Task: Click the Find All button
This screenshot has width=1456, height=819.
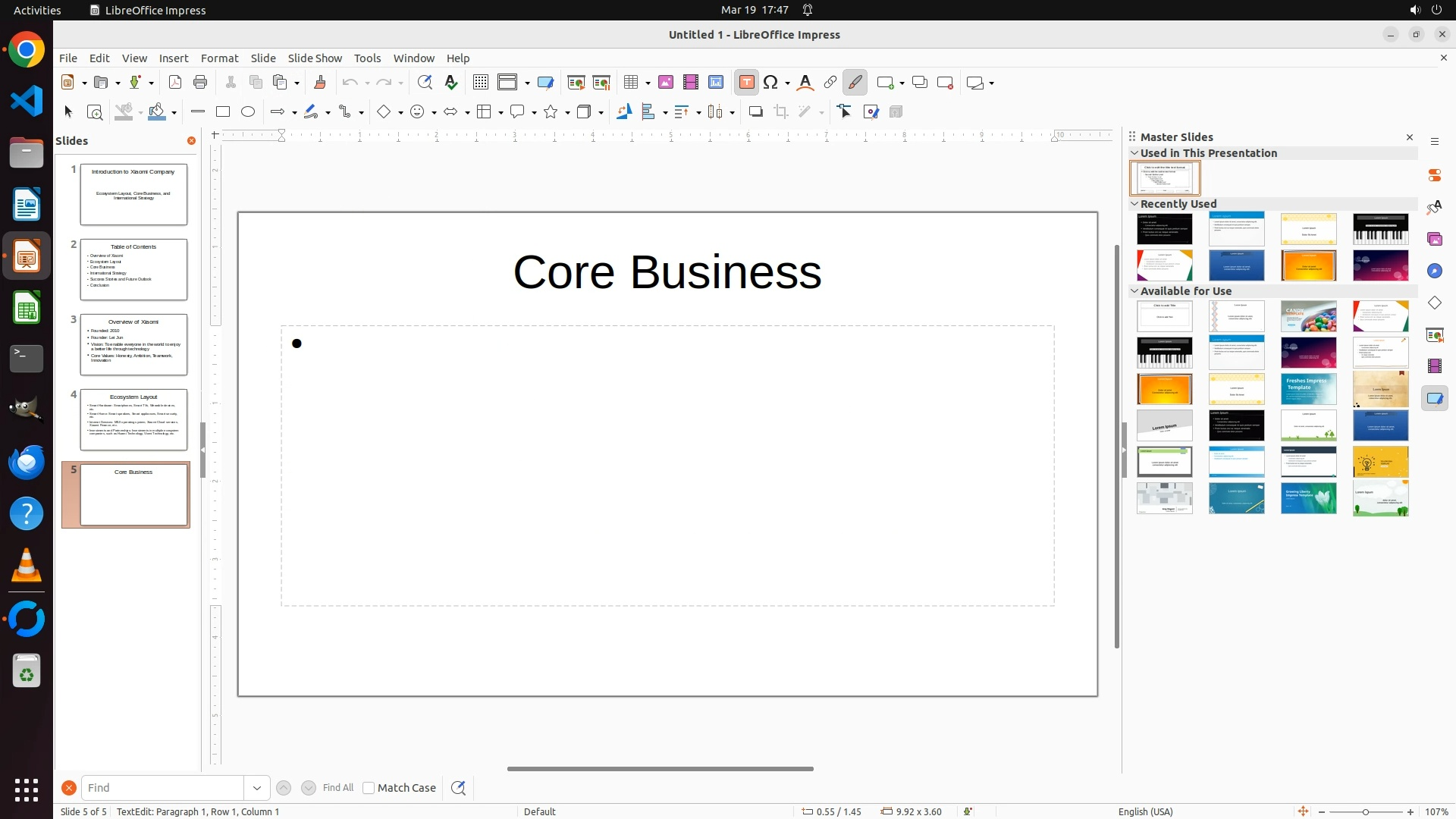Action: (x=337, y=788)
